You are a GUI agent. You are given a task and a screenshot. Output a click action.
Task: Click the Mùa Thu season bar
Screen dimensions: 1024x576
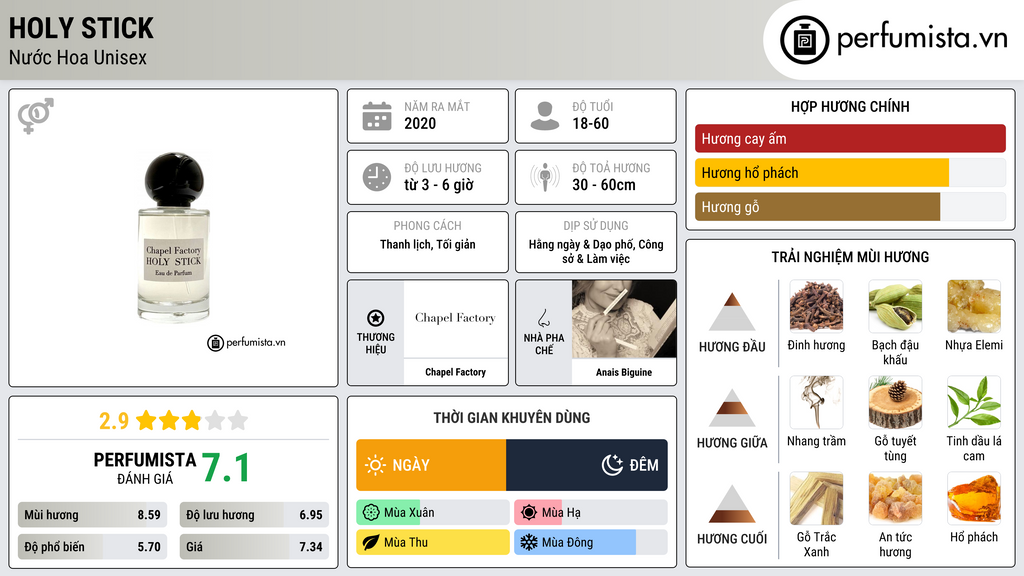(x=433, y=542)
